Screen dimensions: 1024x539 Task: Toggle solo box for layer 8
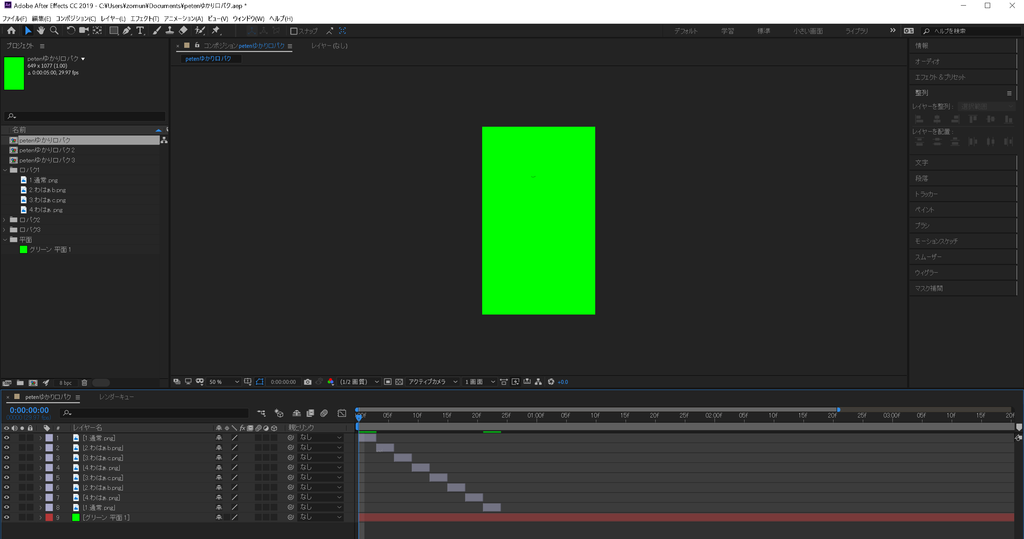tap(22, 508)
